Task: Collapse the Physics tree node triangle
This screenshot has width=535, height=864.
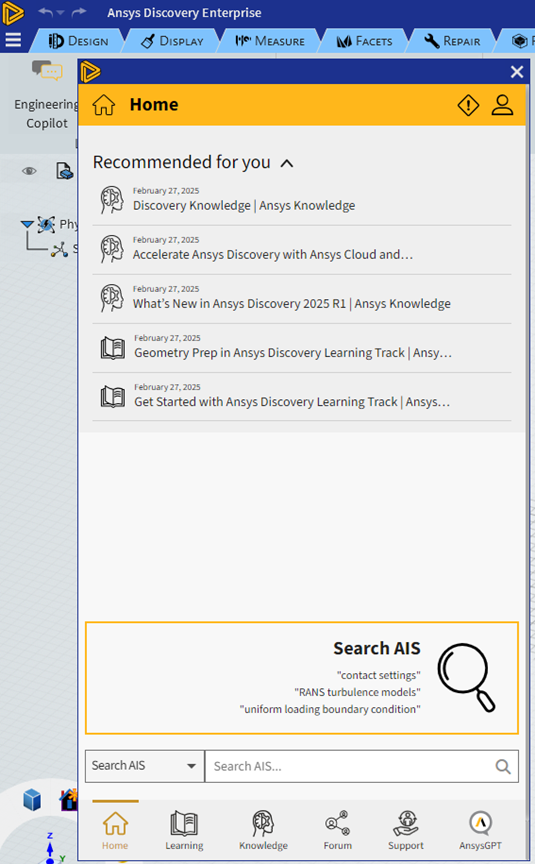Action: pyautogui.click(x=27, y=224)
